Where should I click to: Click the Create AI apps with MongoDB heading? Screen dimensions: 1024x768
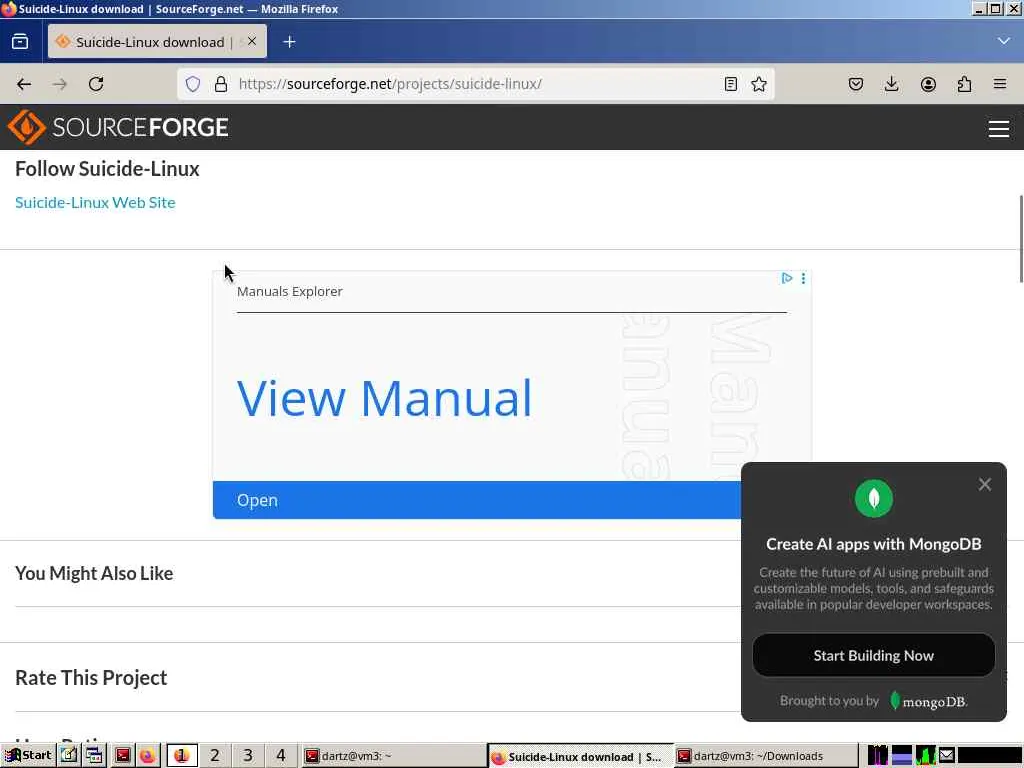(x=874, y=544)
